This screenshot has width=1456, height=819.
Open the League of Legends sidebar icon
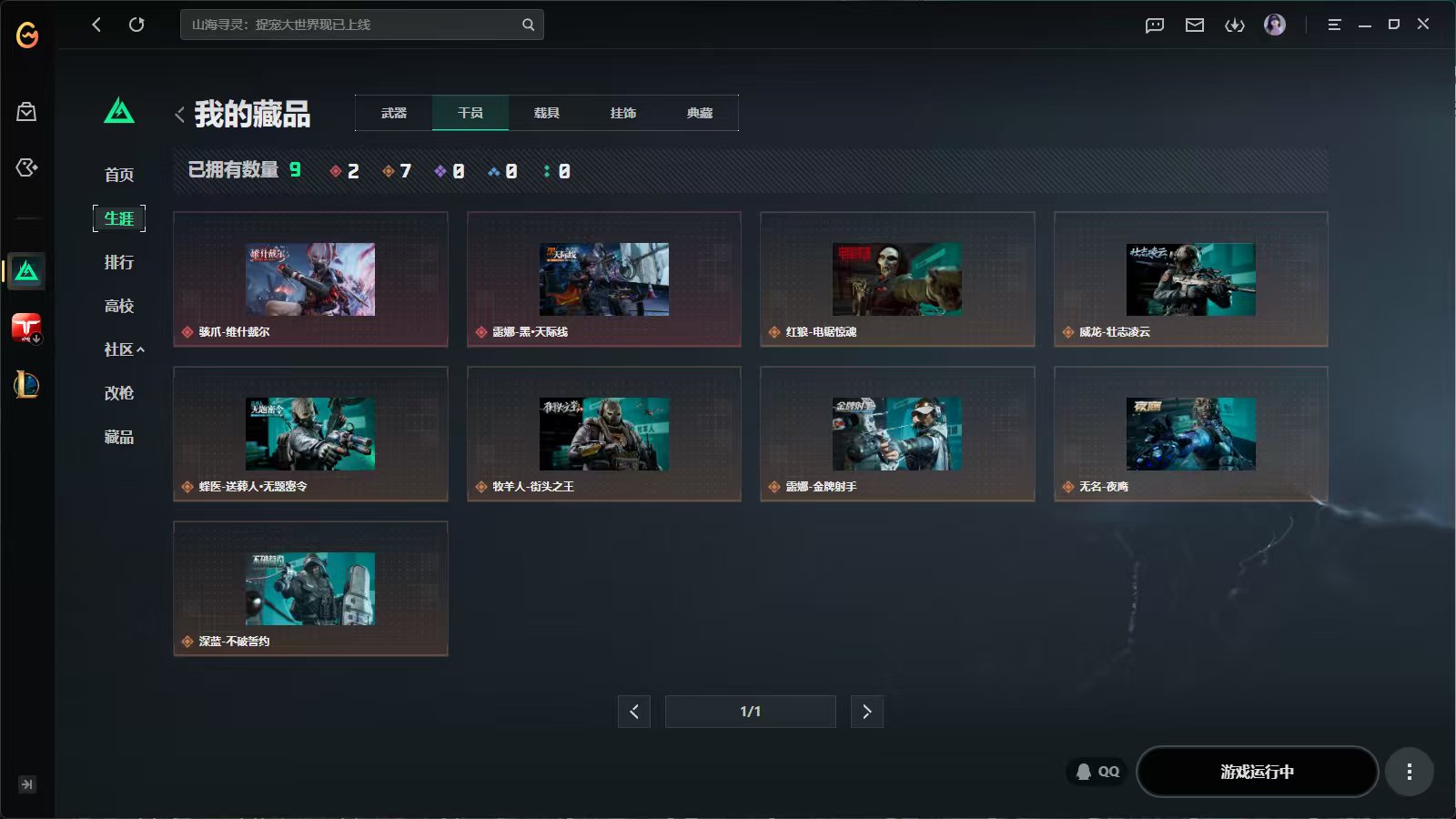[26, 385]
